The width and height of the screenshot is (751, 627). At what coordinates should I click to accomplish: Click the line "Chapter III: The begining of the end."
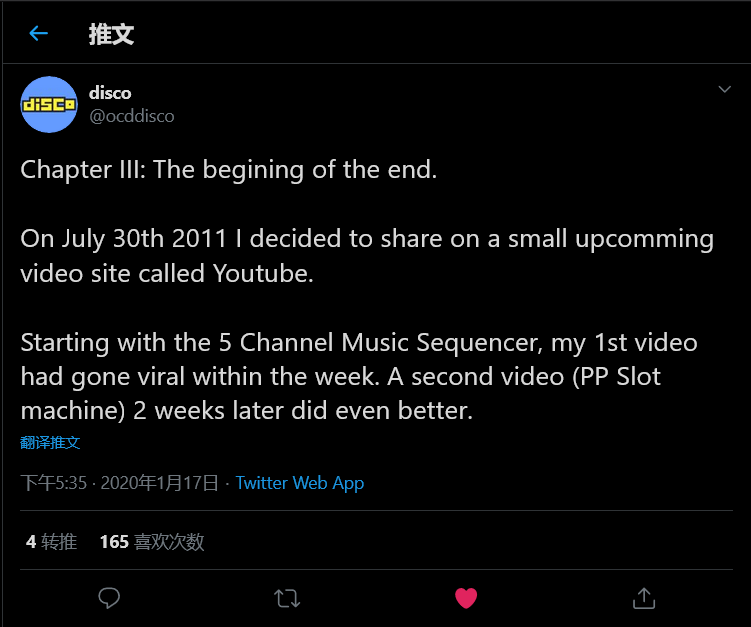pyautogui.click(x=229, y=170)
